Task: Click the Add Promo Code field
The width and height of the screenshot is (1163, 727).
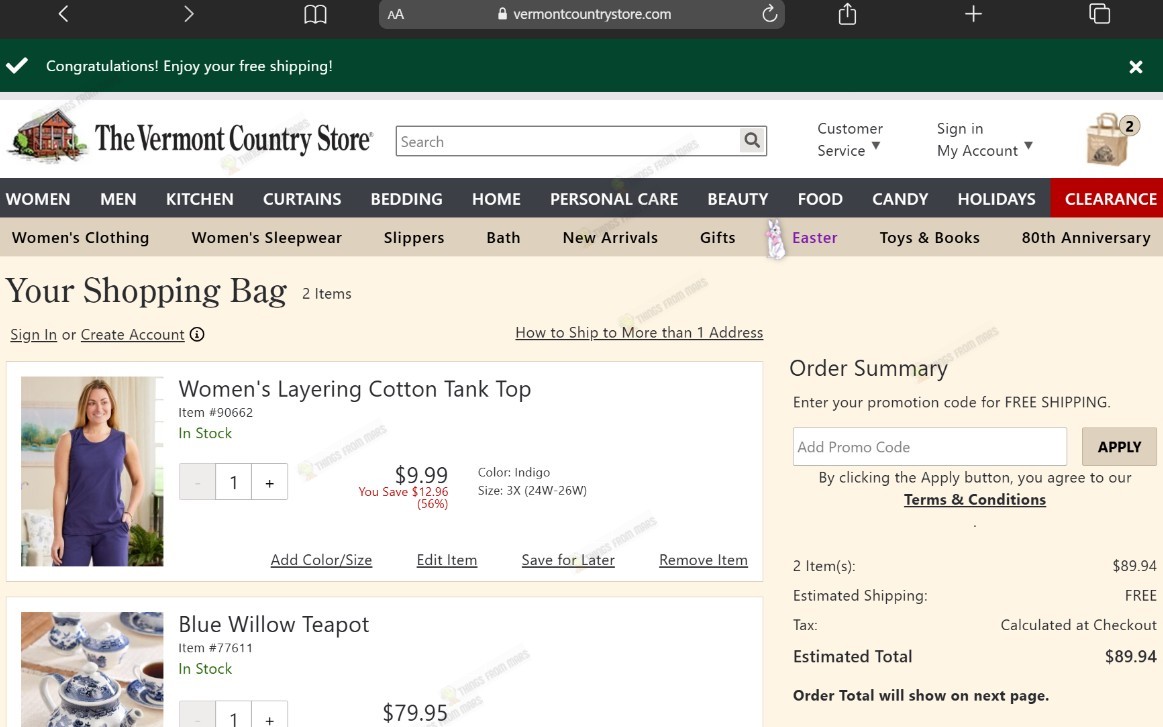Action: 929,447
